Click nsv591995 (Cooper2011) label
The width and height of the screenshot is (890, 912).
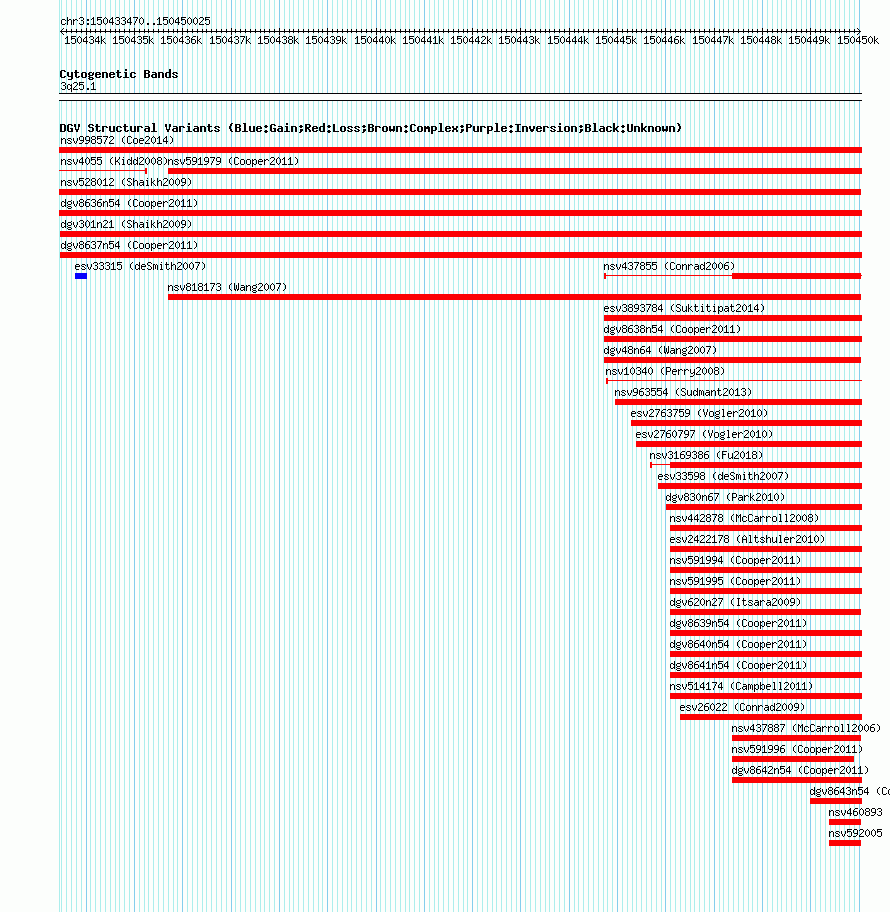[735, 580]
